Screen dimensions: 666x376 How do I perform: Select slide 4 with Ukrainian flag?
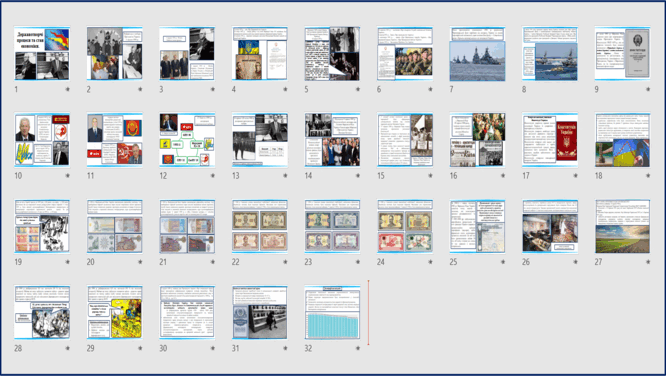[260, 54]
